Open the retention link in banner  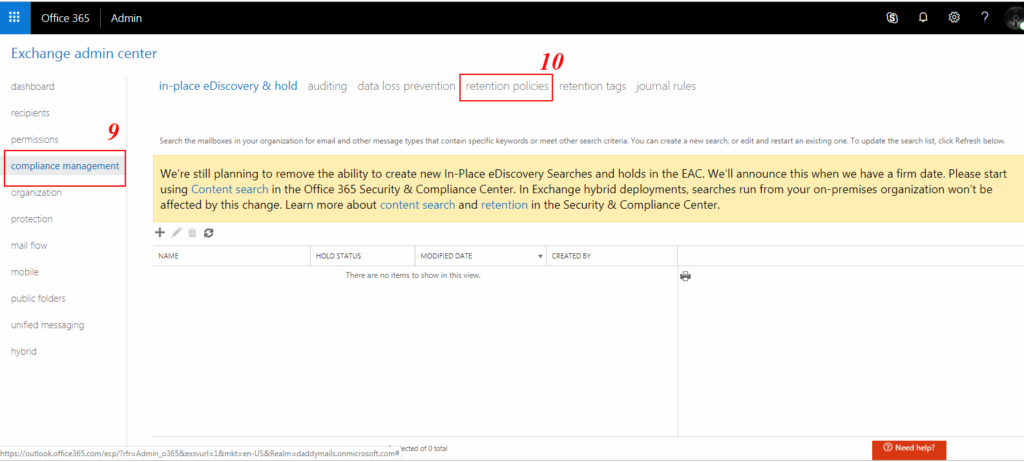(504, 205)
